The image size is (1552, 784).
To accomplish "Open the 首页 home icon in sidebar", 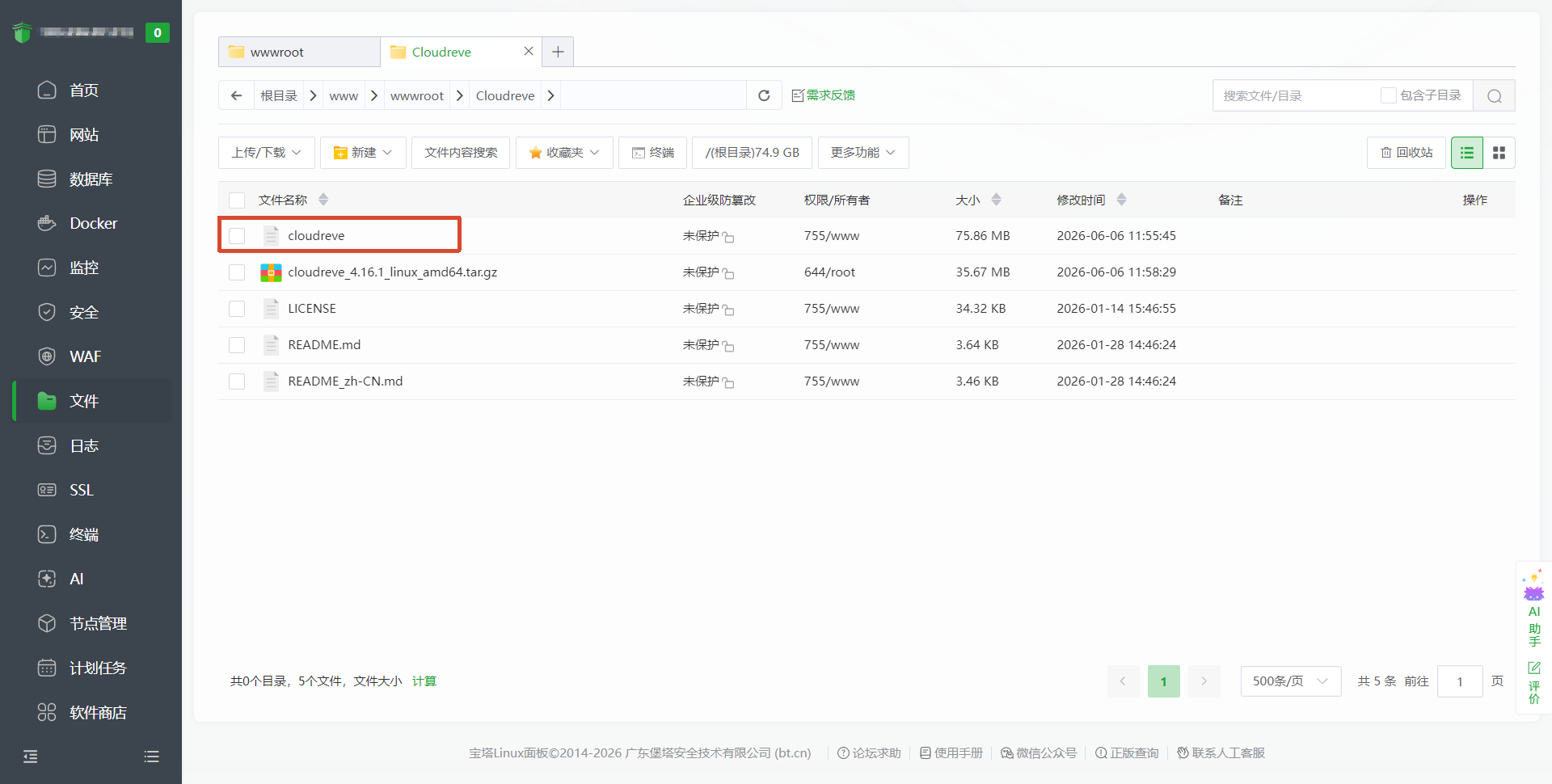I will 47,90.
